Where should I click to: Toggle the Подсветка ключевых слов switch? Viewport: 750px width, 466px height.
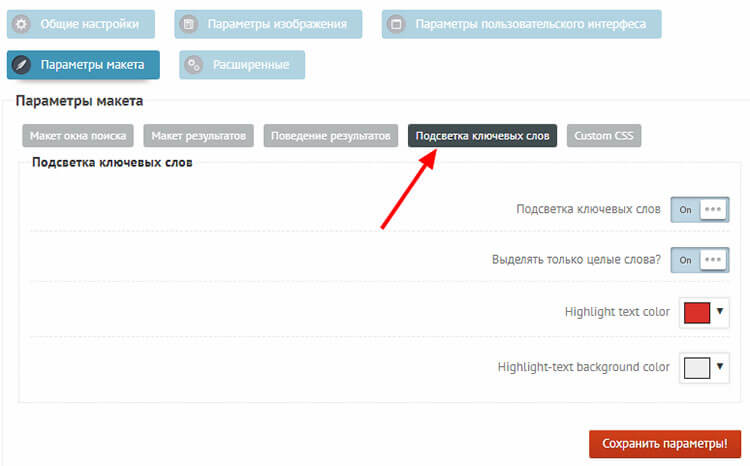tap(698, 209)
